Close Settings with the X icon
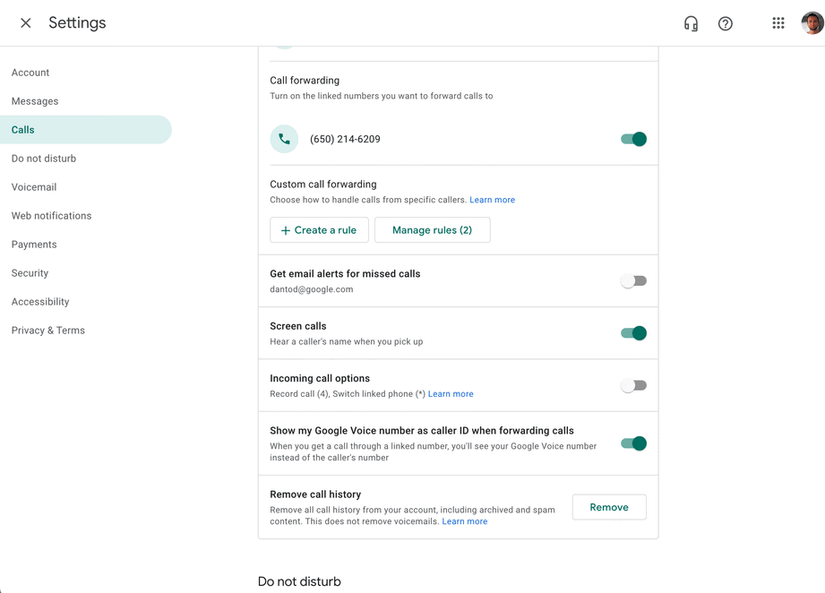Image resolution: width=825 pixels, height=593 pixels. point(26,23)
